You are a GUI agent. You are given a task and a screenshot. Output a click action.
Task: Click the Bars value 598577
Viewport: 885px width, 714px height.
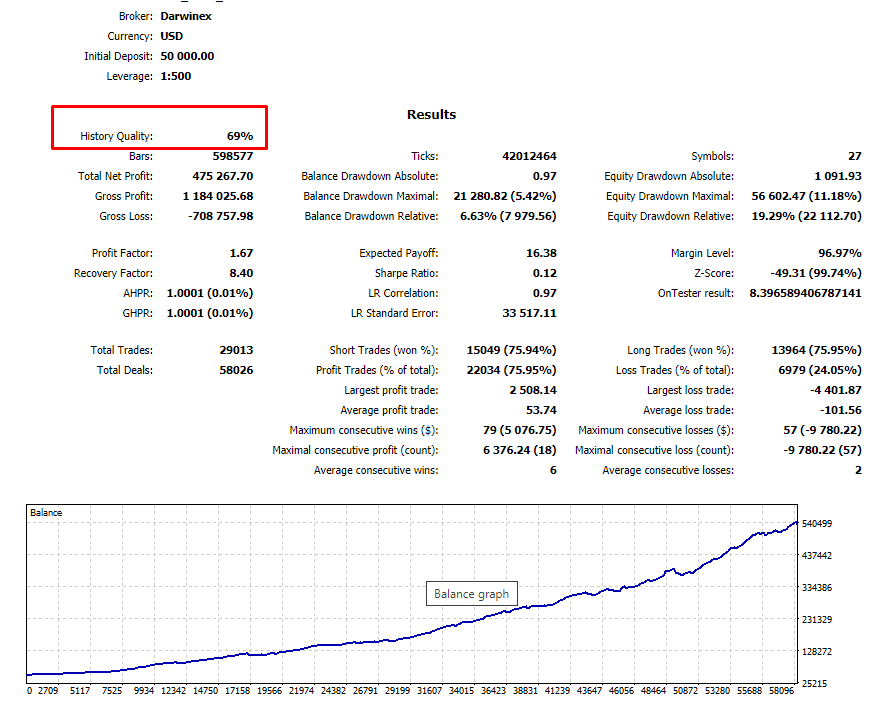(x=233, y=156)
